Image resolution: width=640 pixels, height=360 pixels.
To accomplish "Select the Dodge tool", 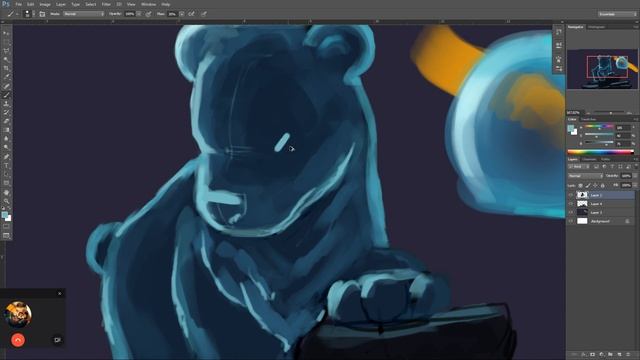I will coord(6,148).
